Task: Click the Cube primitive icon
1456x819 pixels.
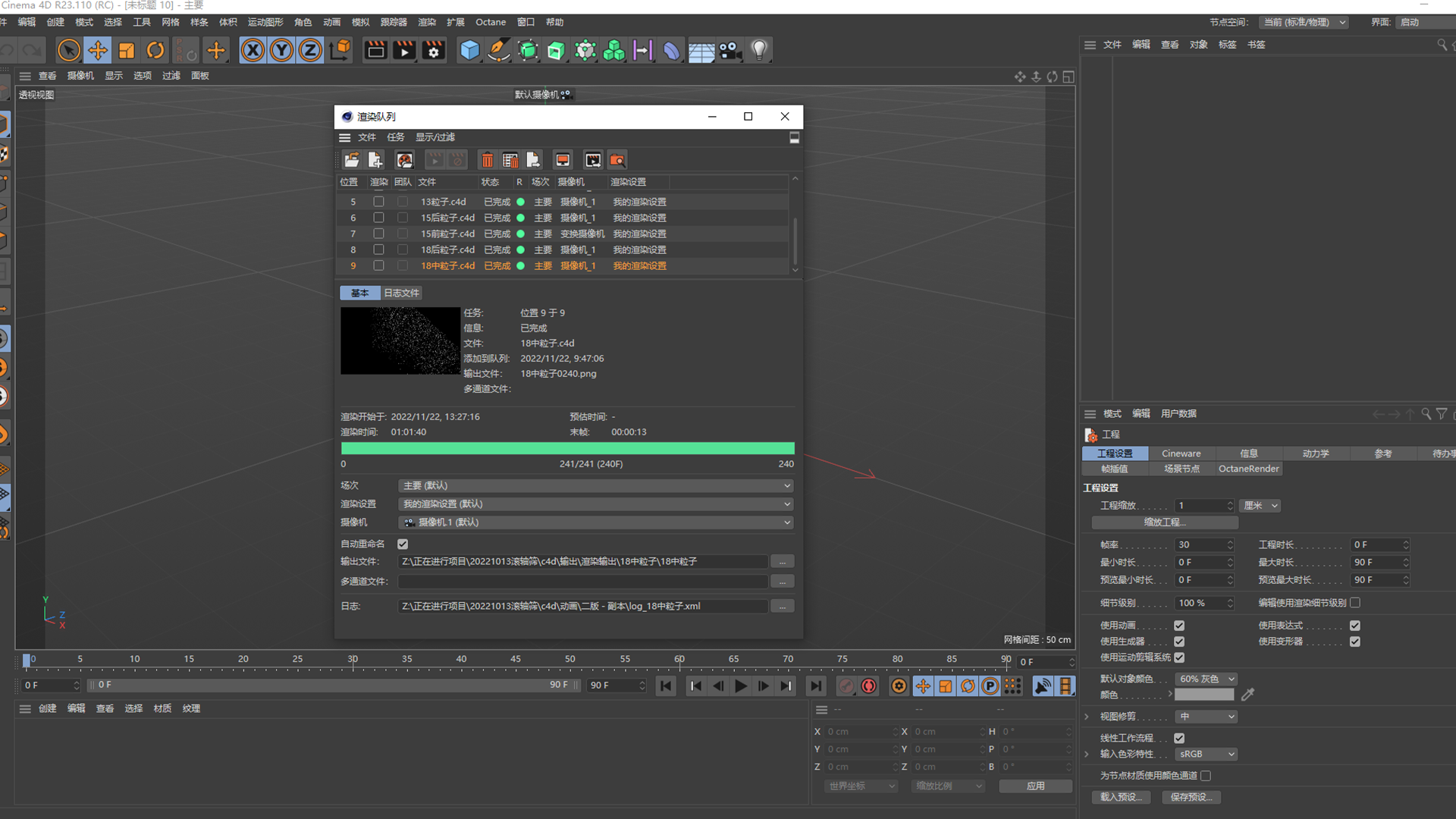Action: pos(469,51)
